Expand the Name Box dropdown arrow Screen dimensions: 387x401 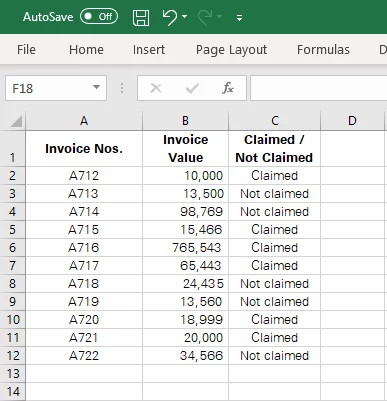pos(96,88)
